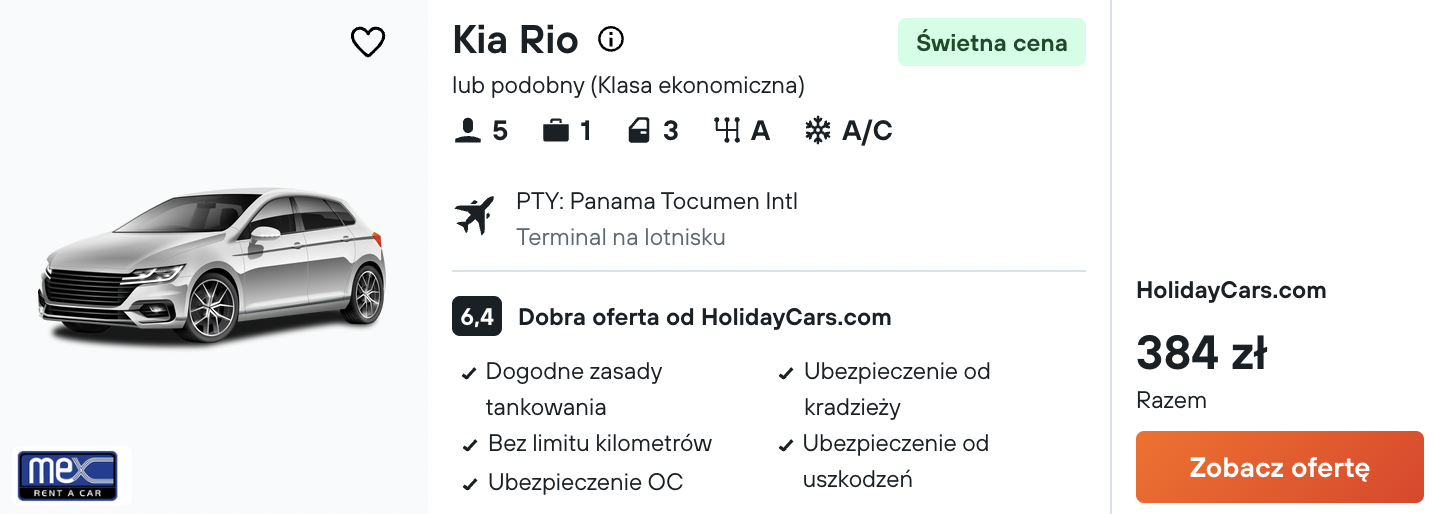This screenshot has height=514, width=1438.
Task: Click the silver car thumbnail image
Action: point(212,264)
